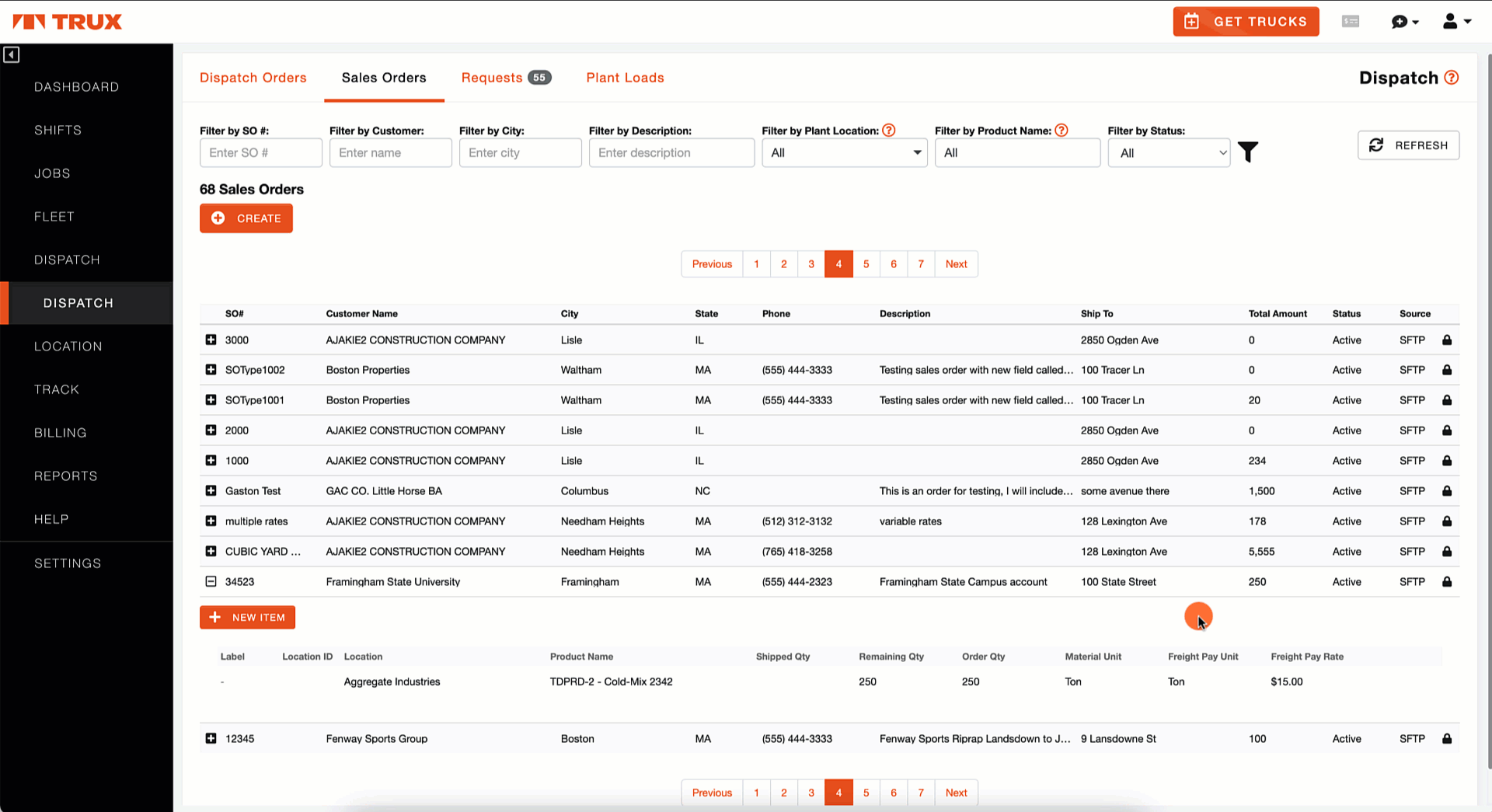Screen dimensions: 1492x812
Task: Click the lock icon for CUBIC YARD row
Action: [x=1447, y=552]
